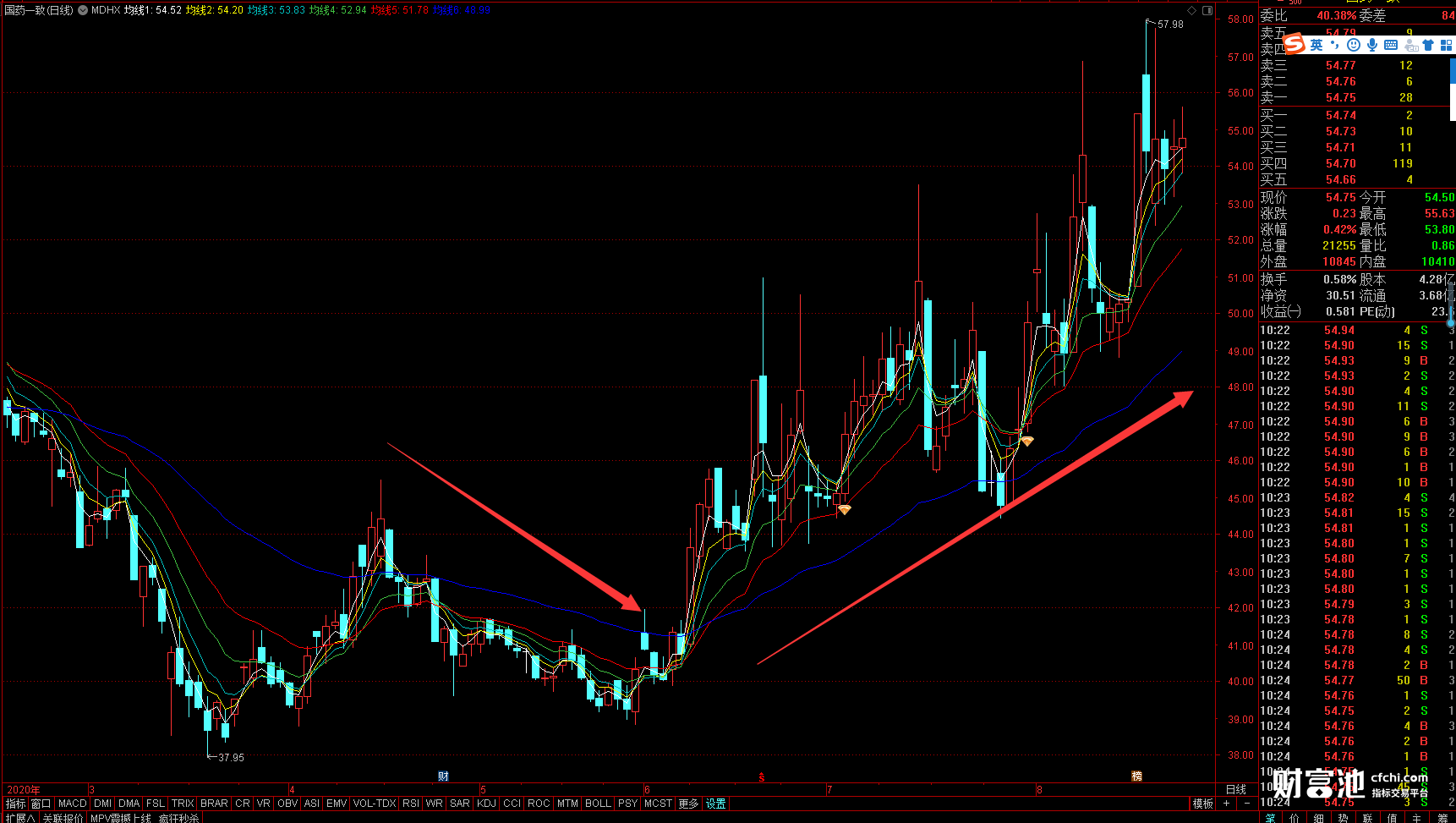Select the DMA indicator
This screenshot has width=1456, height=823.
[129, 804]
